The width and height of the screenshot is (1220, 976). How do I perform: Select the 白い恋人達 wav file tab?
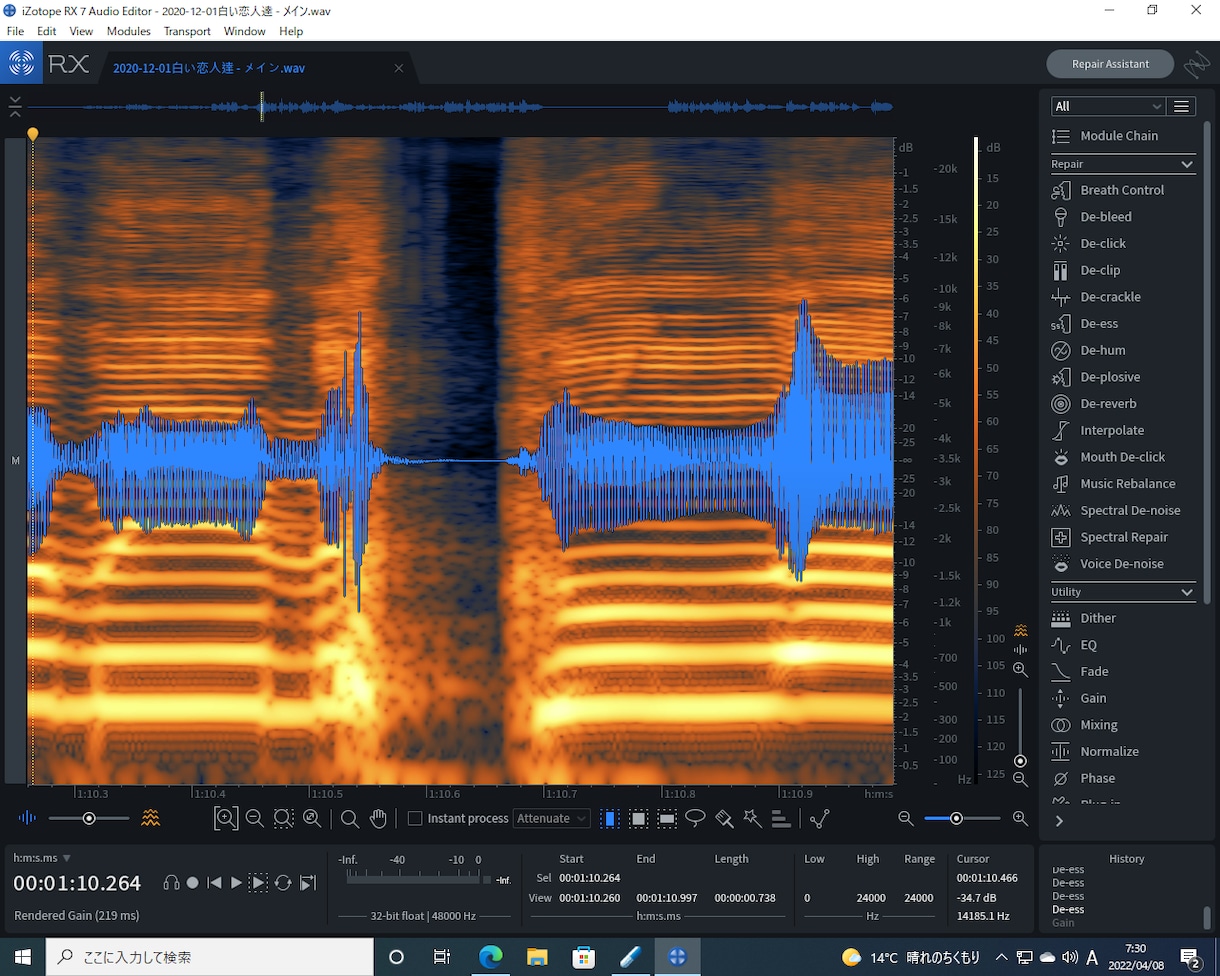coord(259,68)
